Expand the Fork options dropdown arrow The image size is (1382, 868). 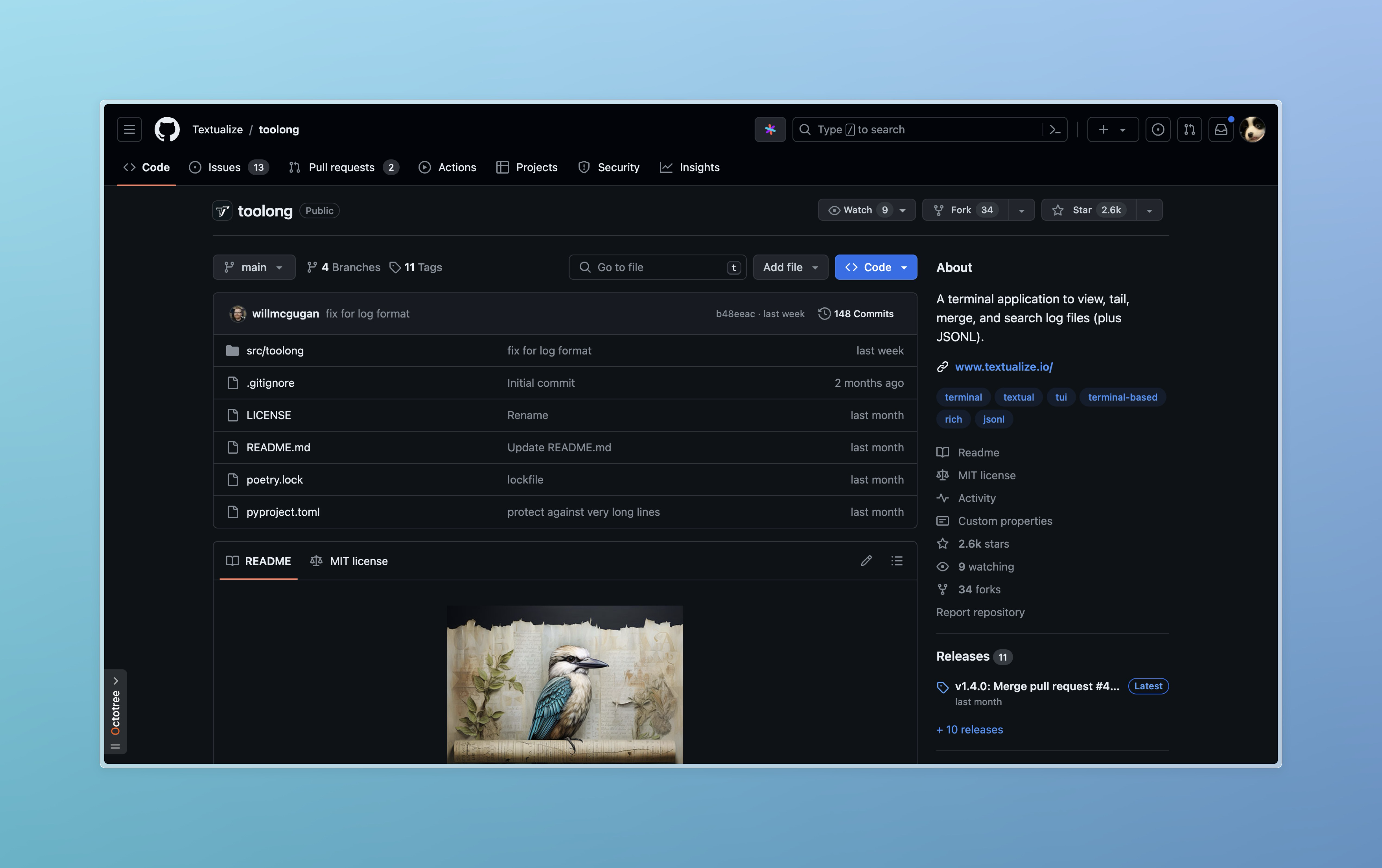coord(1022,210)
